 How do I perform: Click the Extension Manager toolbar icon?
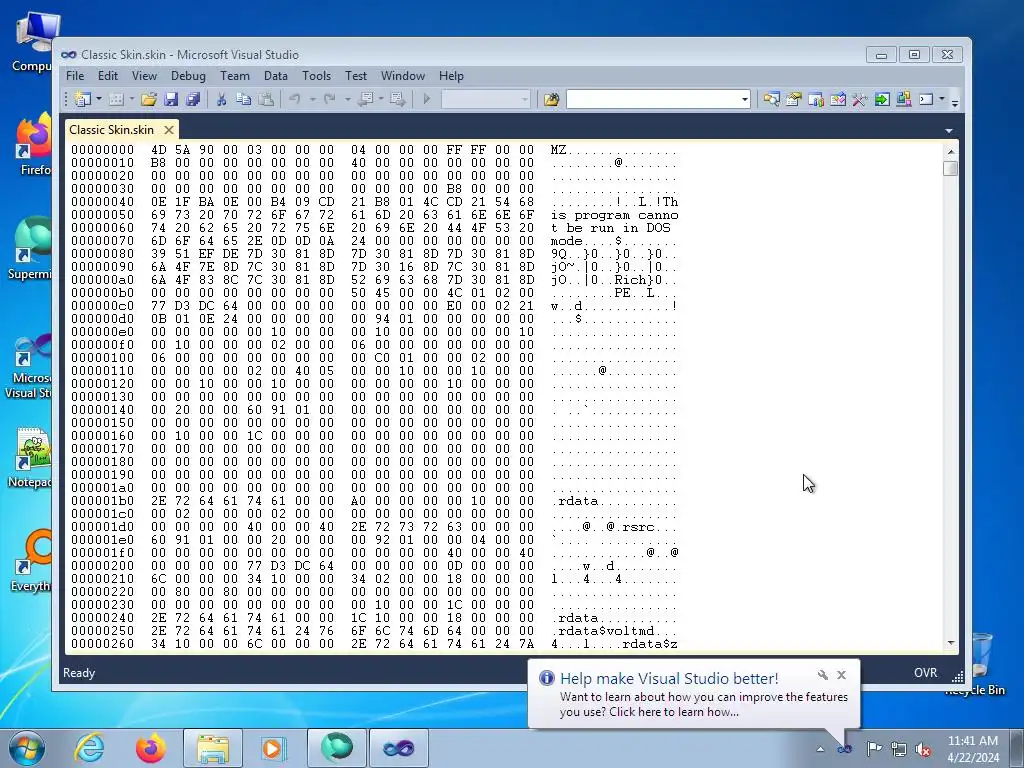(904, 99)
